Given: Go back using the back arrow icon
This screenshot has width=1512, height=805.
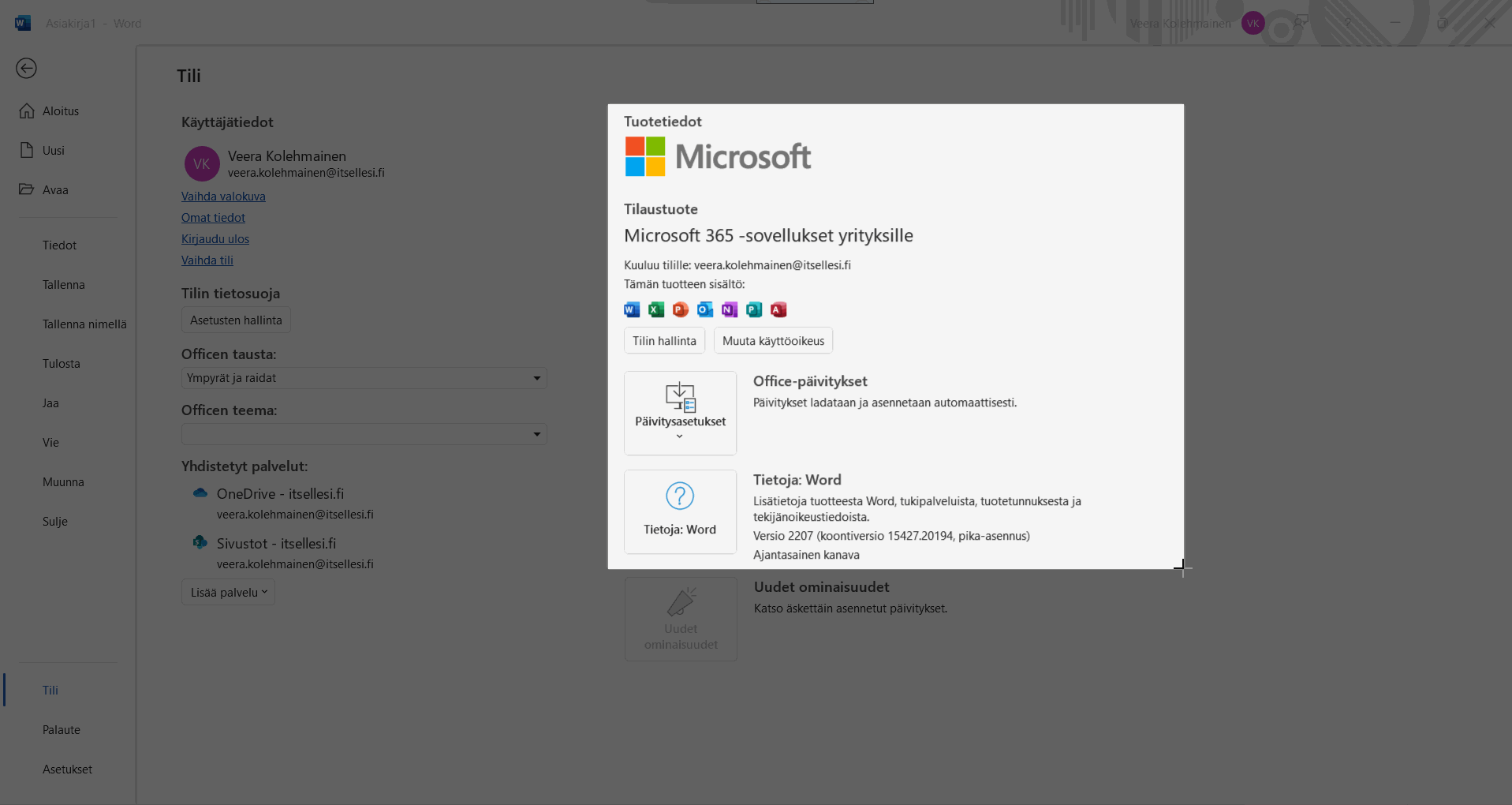Looking at the screenshot, I should (26, 69).
